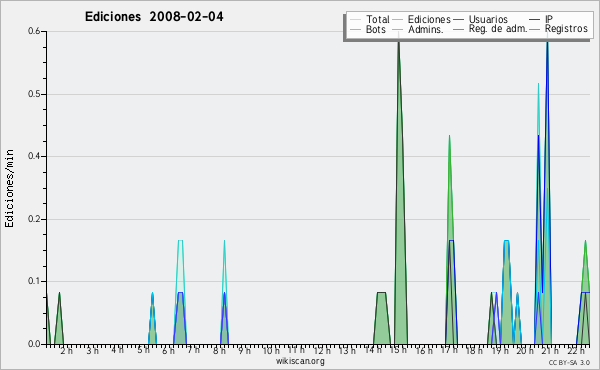600x370 pixels.
Task: Select the 9 h tick label
Action: 245,350
